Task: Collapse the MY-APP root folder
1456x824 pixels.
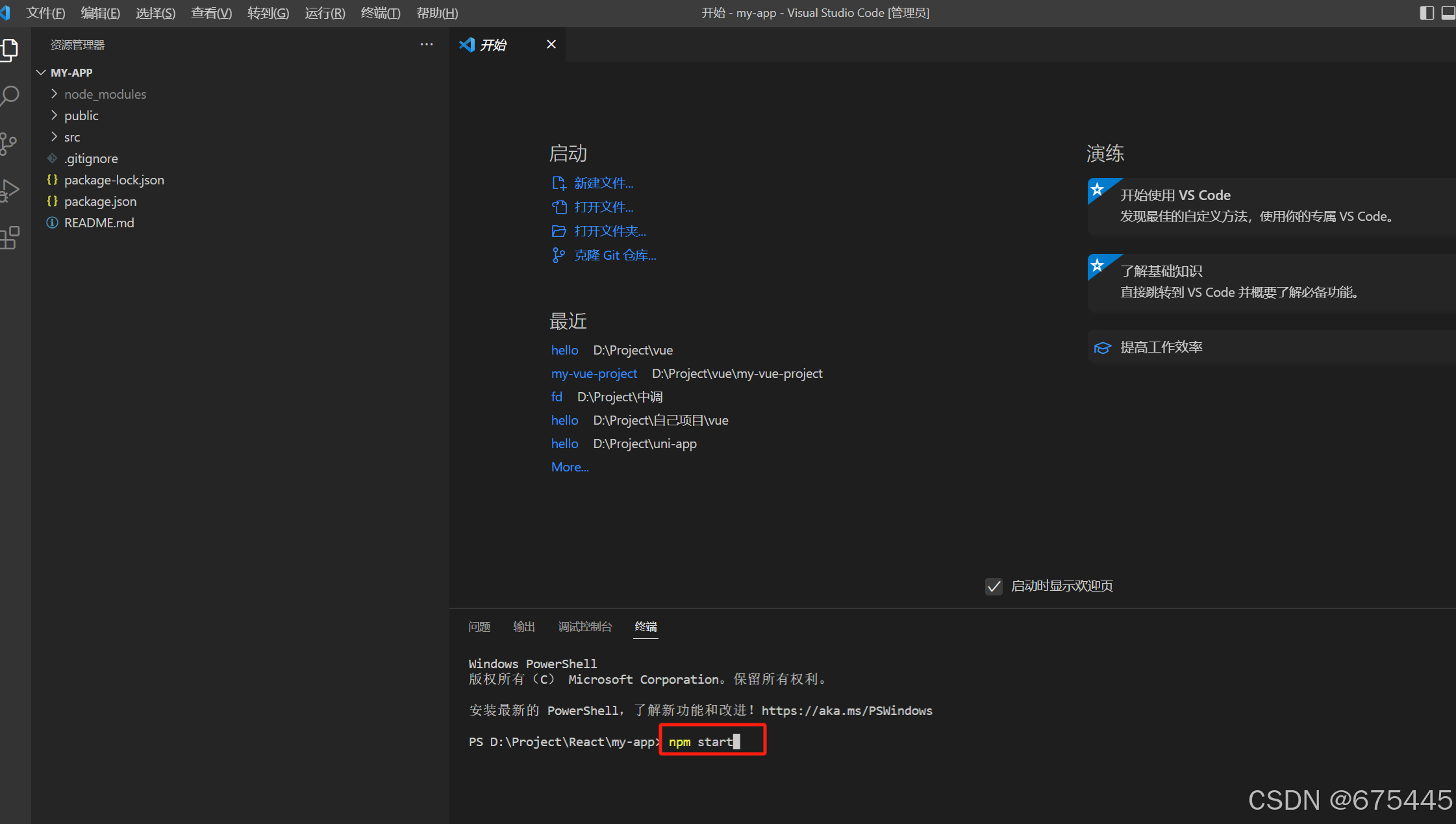Action: [71, 73]
